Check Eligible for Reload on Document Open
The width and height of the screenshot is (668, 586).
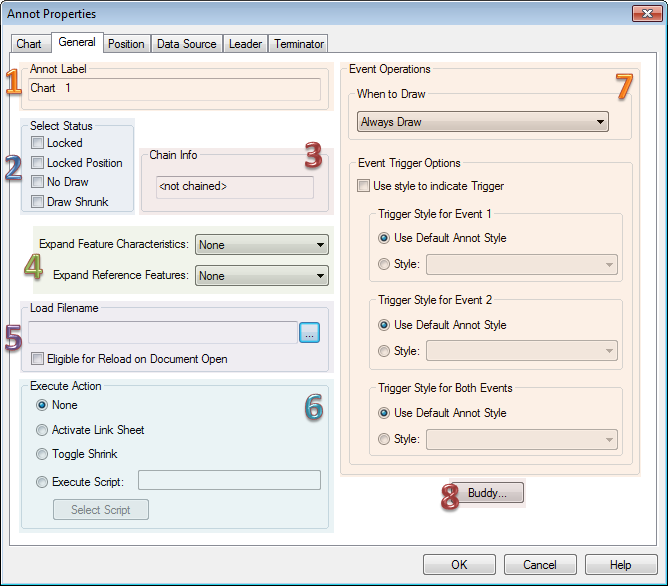point(38,359)
